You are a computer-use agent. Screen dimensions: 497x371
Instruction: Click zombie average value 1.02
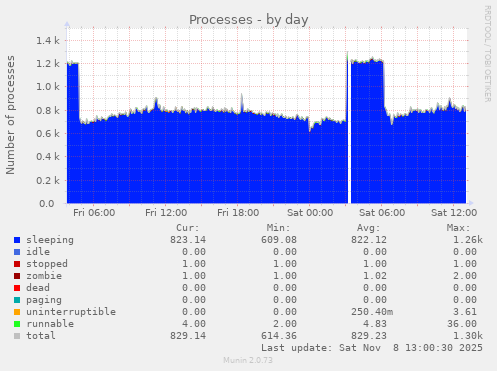click(375, 276)
